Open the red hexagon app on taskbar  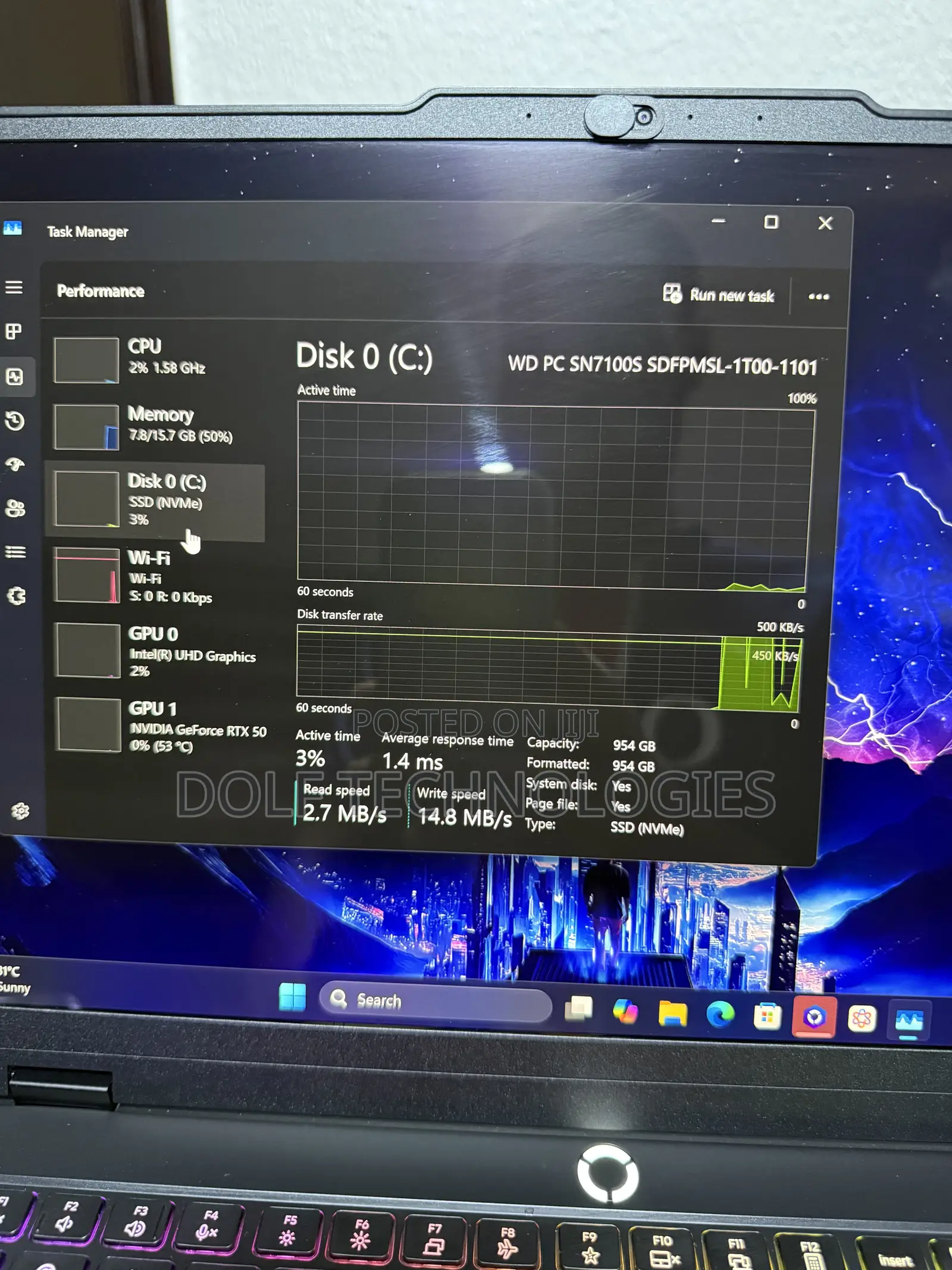815,1018
